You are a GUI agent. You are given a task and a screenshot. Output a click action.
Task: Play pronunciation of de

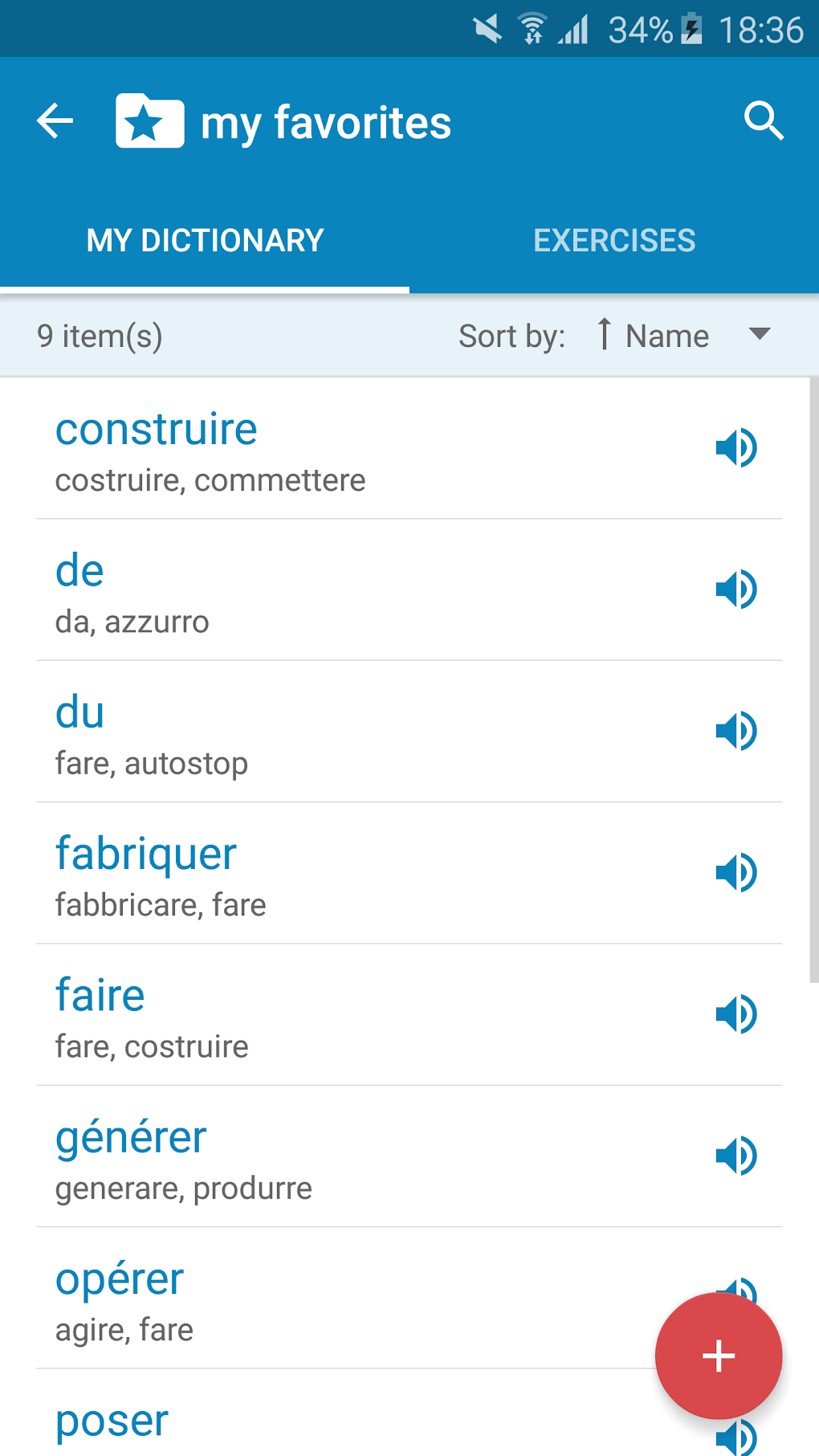tap(735, 589)
